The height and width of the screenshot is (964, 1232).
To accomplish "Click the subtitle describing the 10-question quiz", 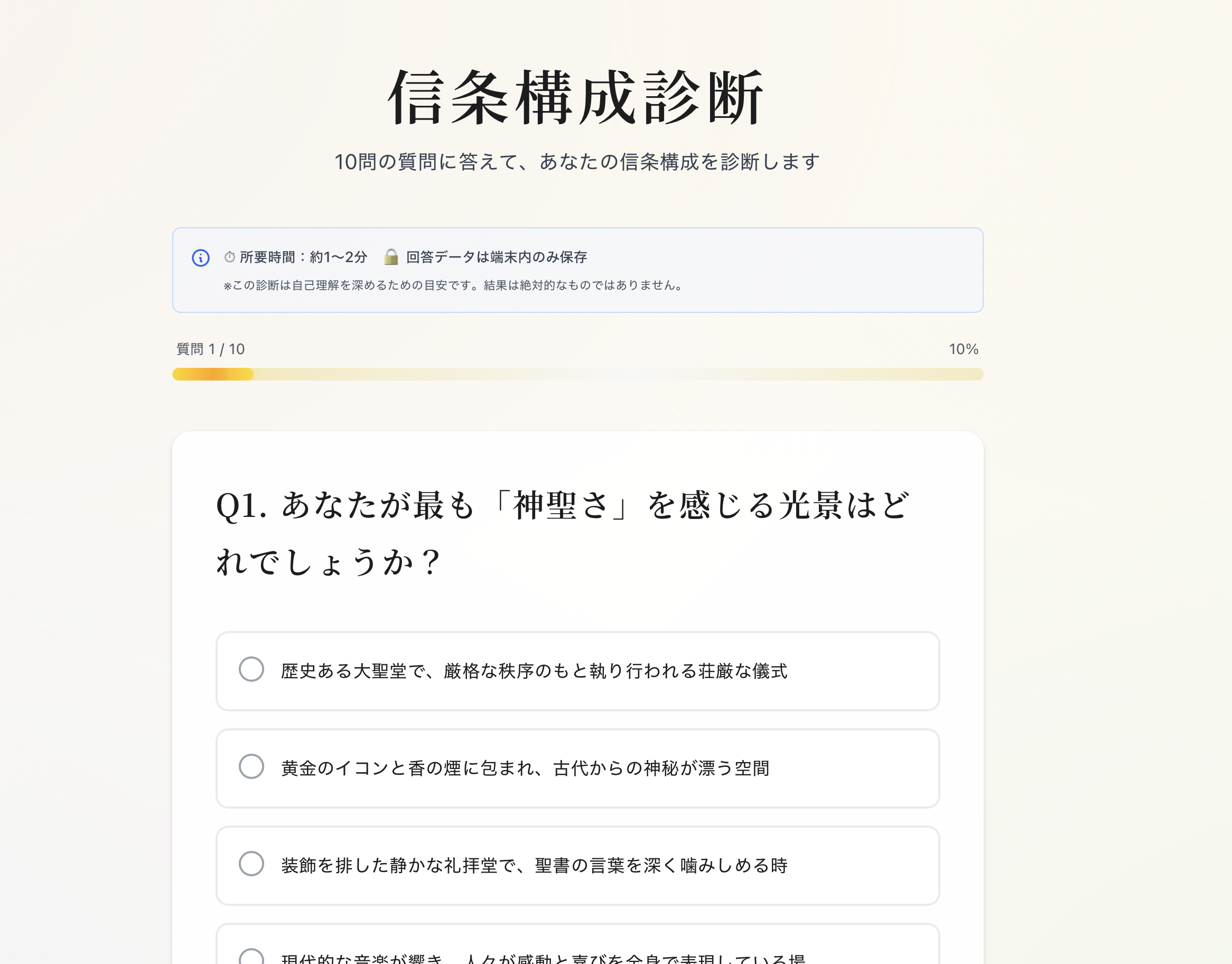I will (x=576, y=161).
